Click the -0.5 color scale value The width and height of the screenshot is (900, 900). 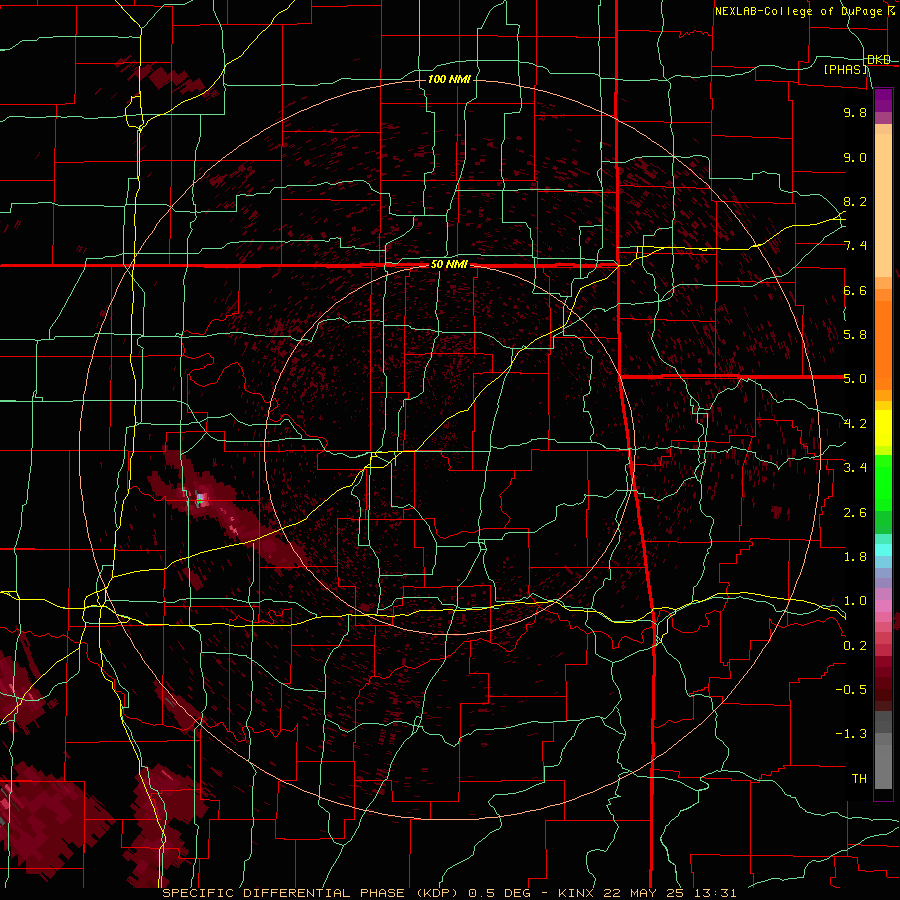(x=851, y=690)
